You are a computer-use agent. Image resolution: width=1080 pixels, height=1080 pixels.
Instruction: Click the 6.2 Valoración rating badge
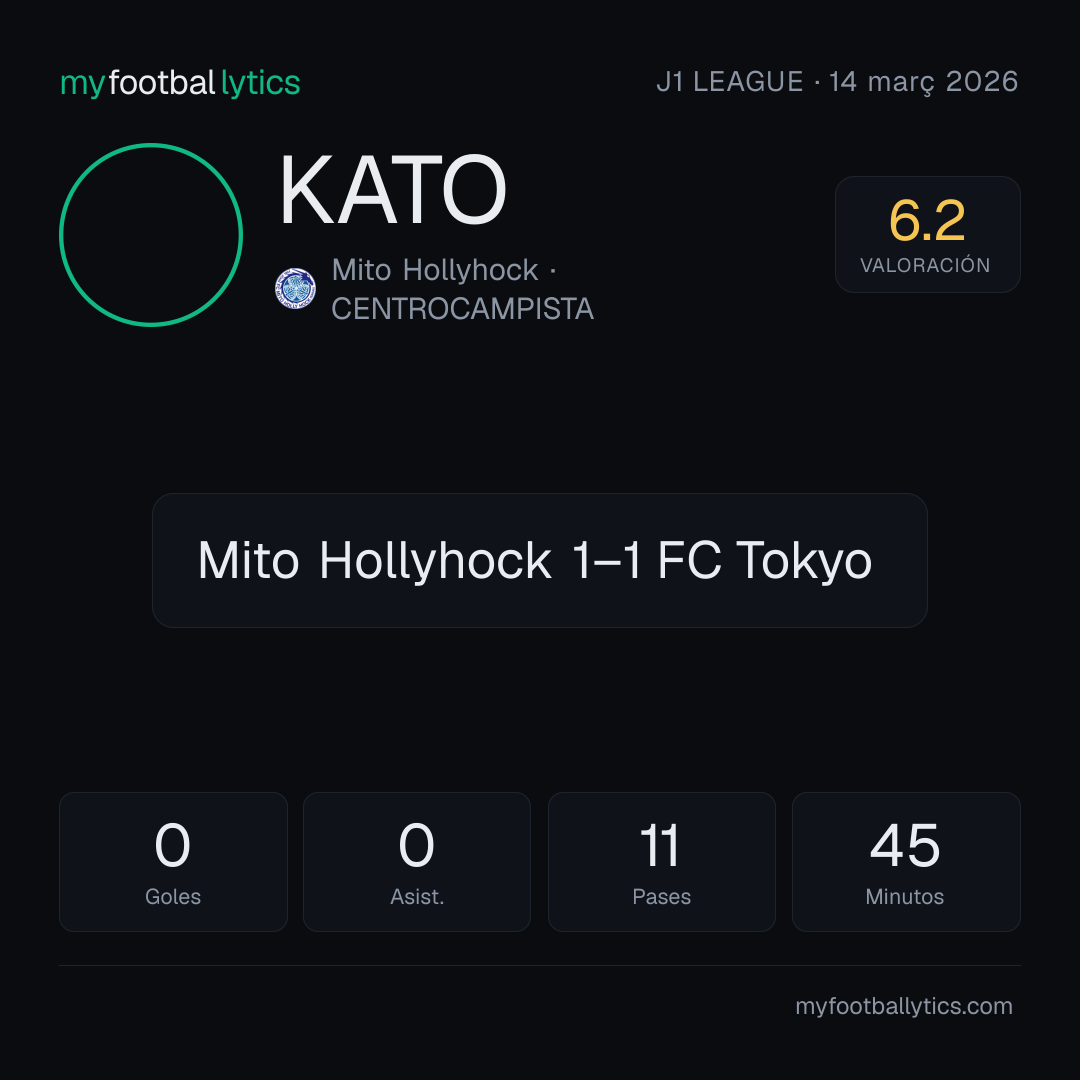927,234
